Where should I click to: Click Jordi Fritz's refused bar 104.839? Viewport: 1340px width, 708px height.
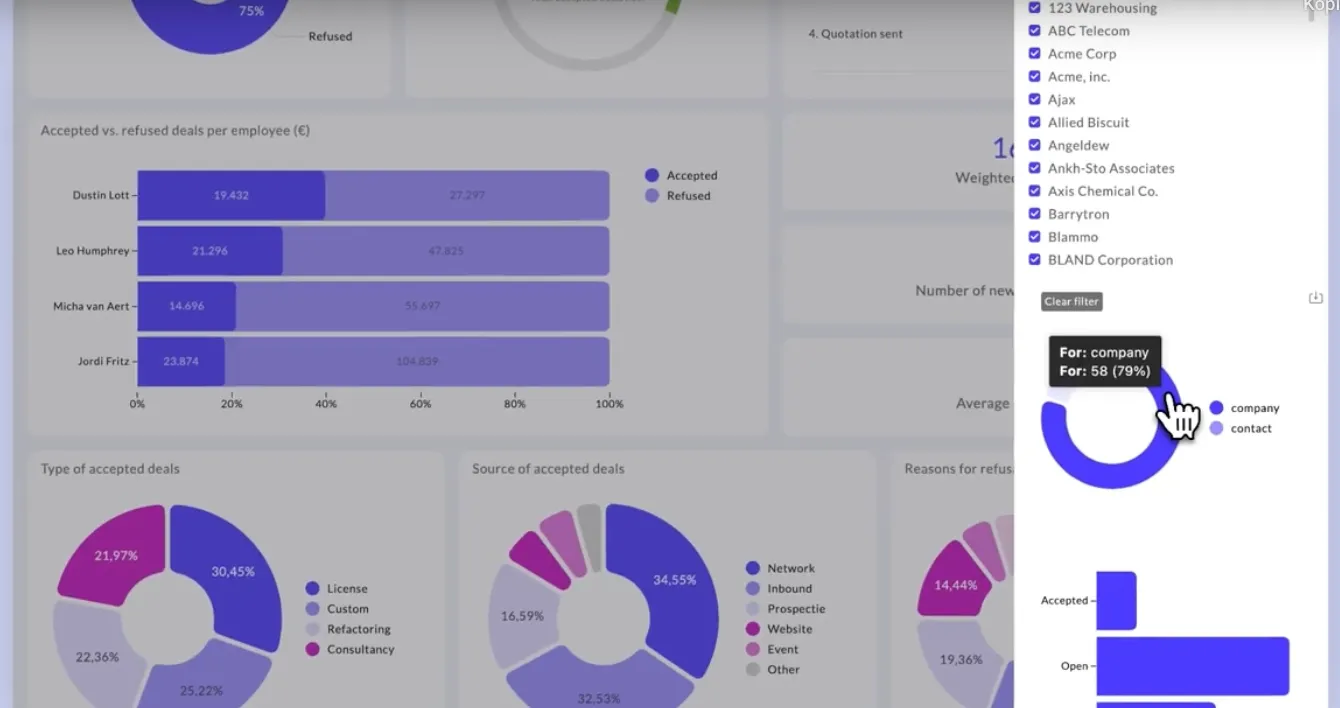417,361
